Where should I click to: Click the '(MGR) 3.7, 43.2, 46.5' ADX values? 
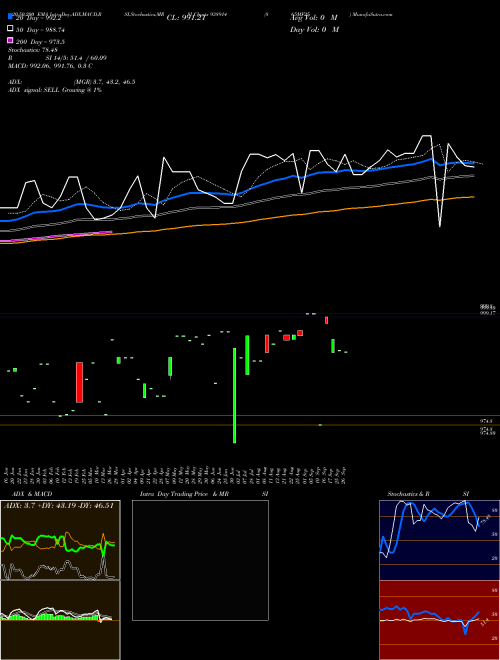coord(104,82)
